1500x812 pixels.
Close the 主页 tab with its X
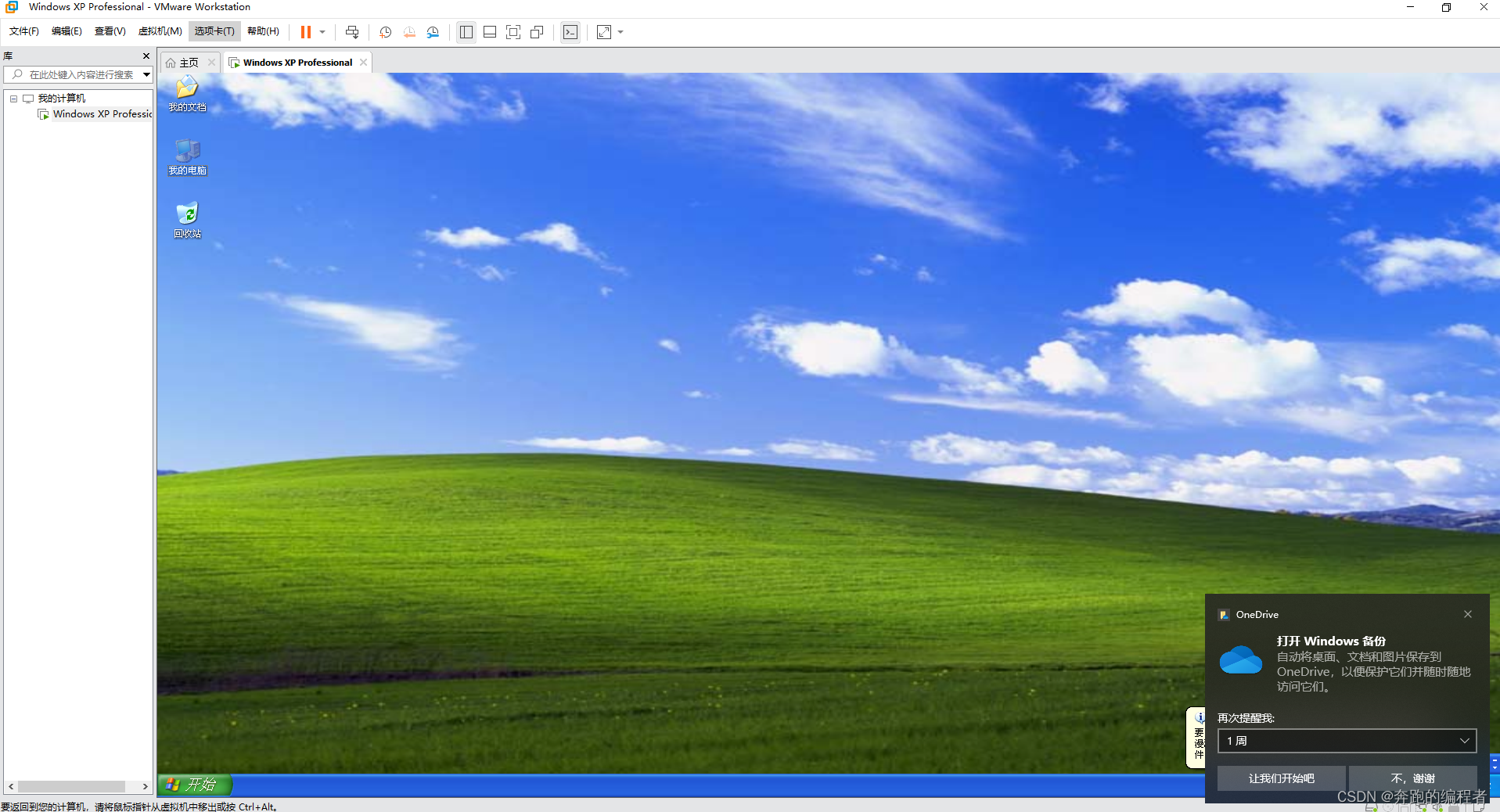[211, 63]
